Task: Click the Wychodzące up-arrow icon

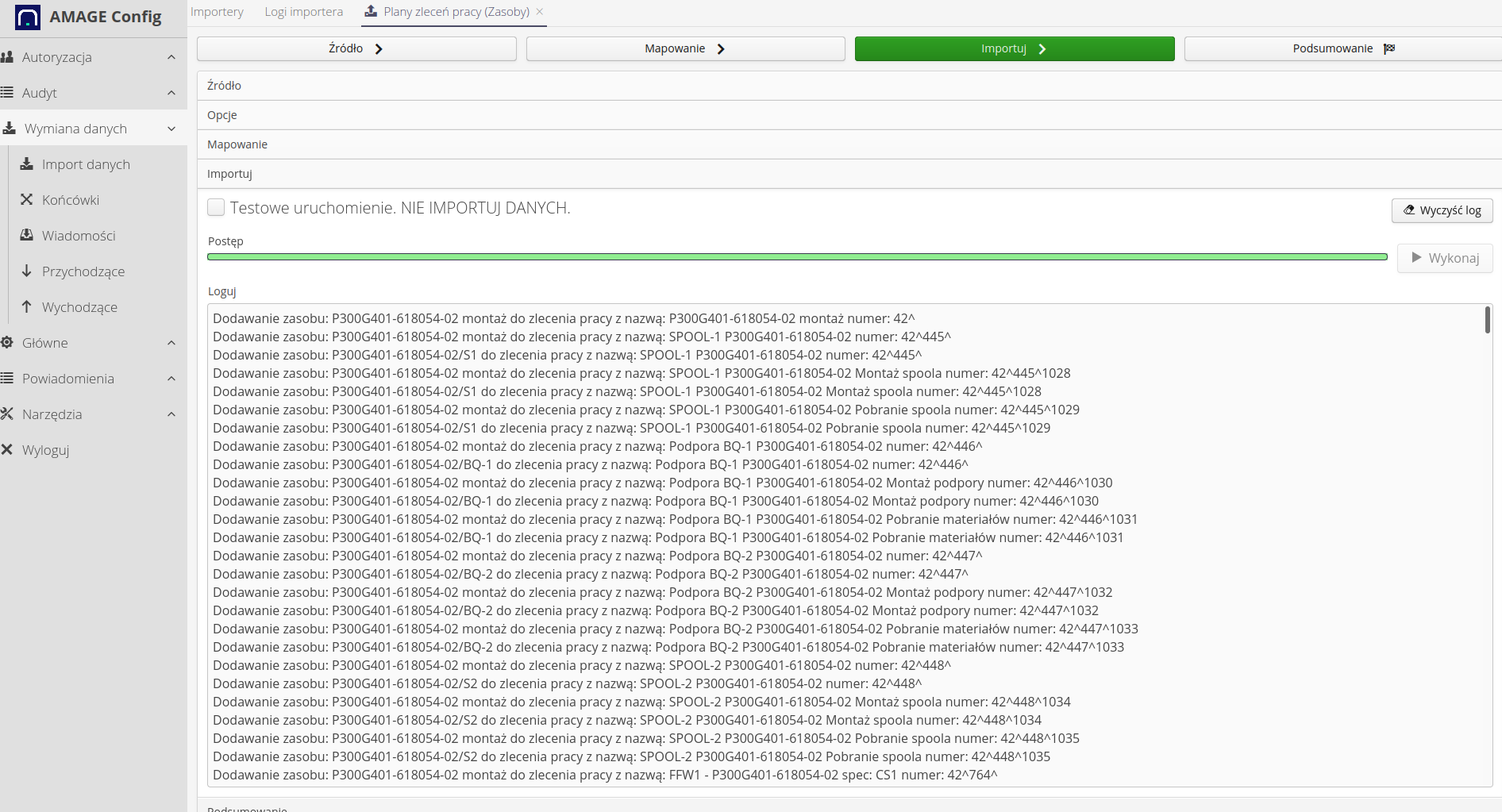Action: [27, 307]
